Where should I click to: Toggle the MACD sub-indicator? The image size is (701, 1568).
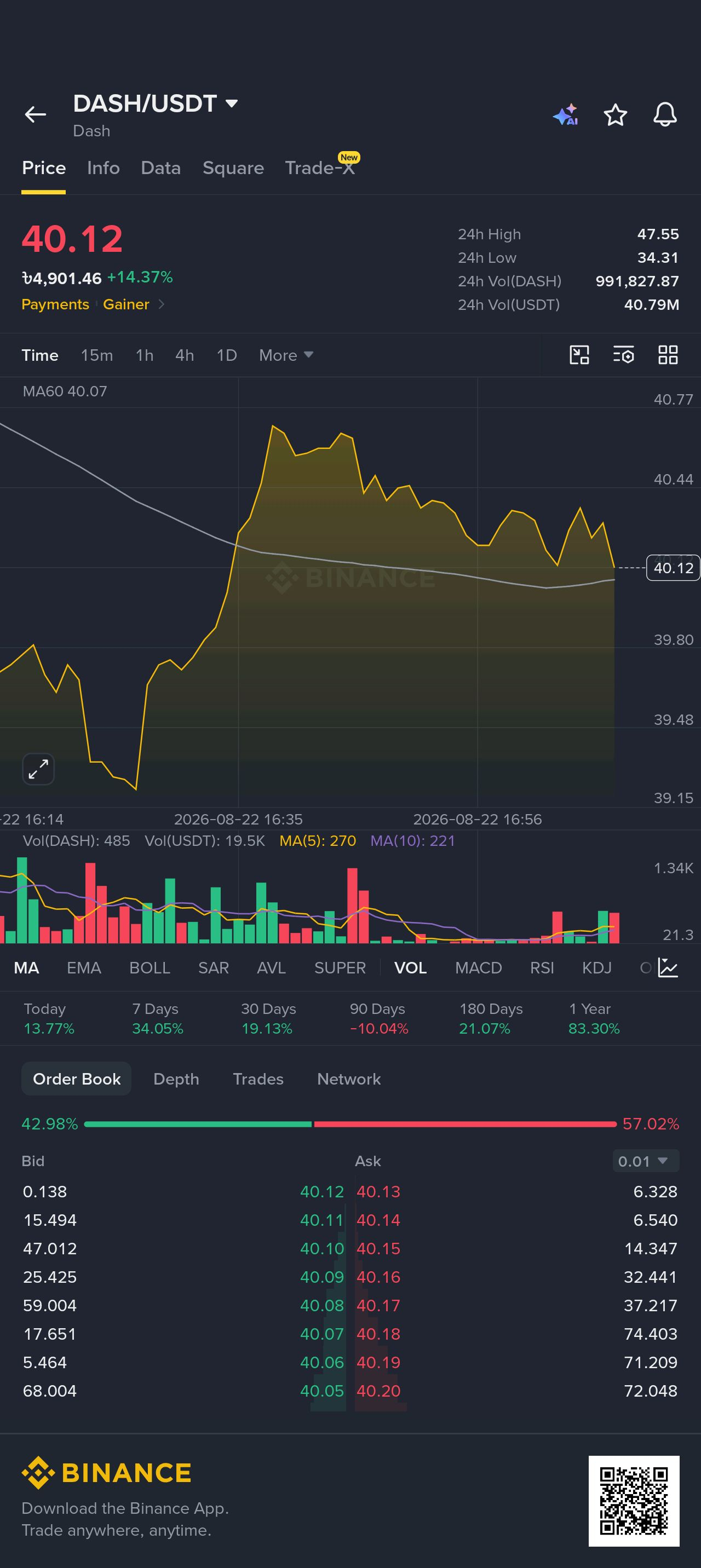479,968
